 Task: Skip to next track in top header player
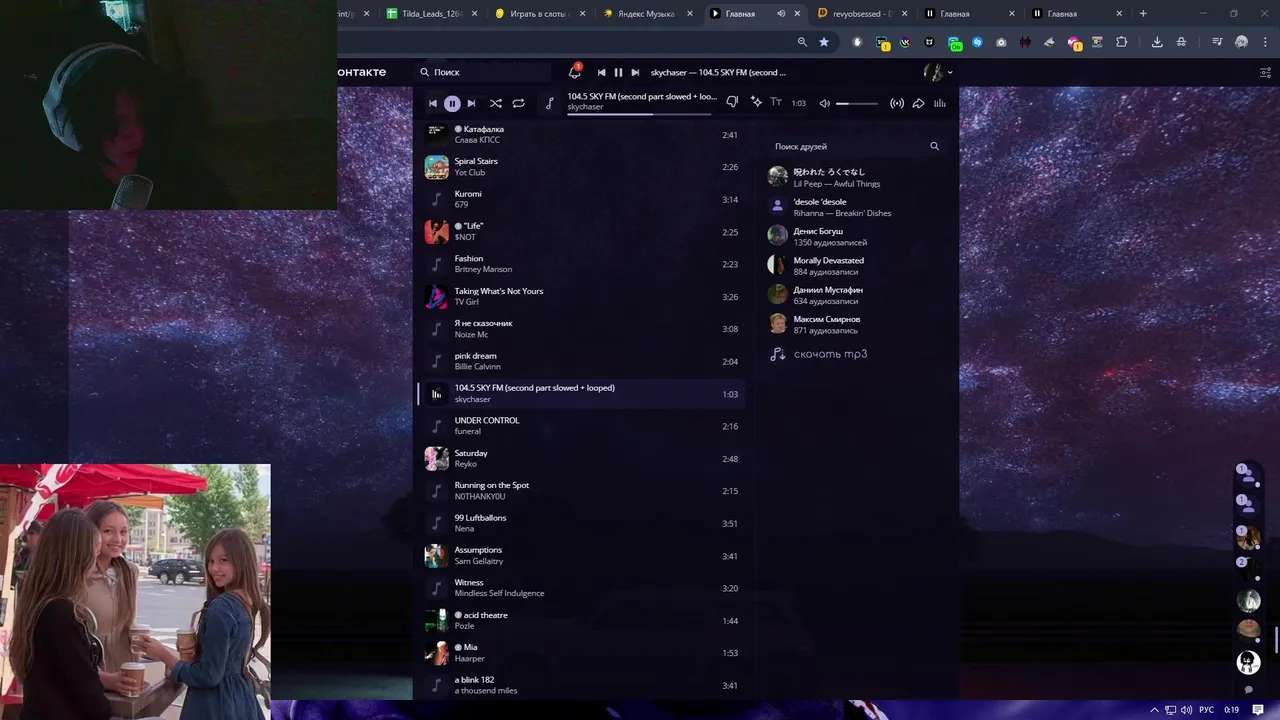tap(635, 72)
